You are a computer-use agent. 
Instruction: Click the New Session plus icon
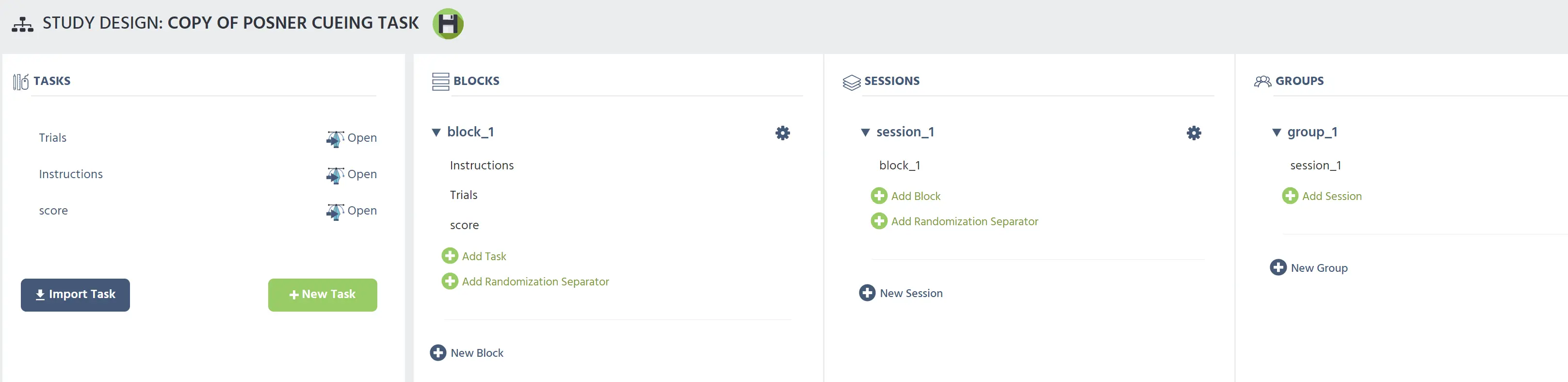(x=867, y=293)
